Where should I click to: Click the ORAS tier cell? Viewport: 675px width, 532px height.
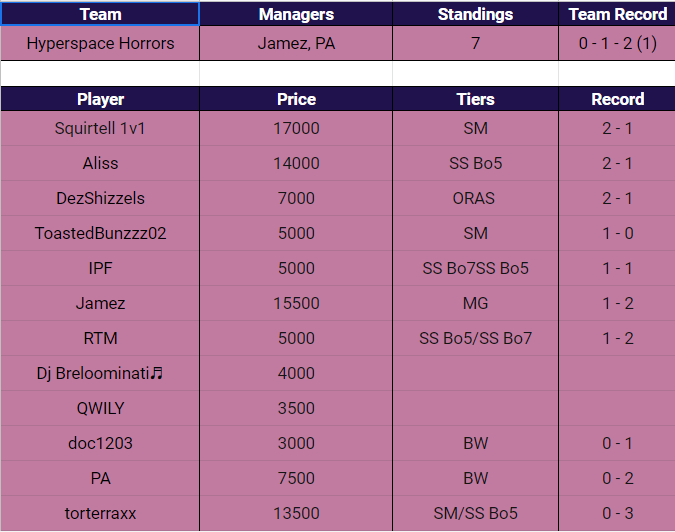475,198
